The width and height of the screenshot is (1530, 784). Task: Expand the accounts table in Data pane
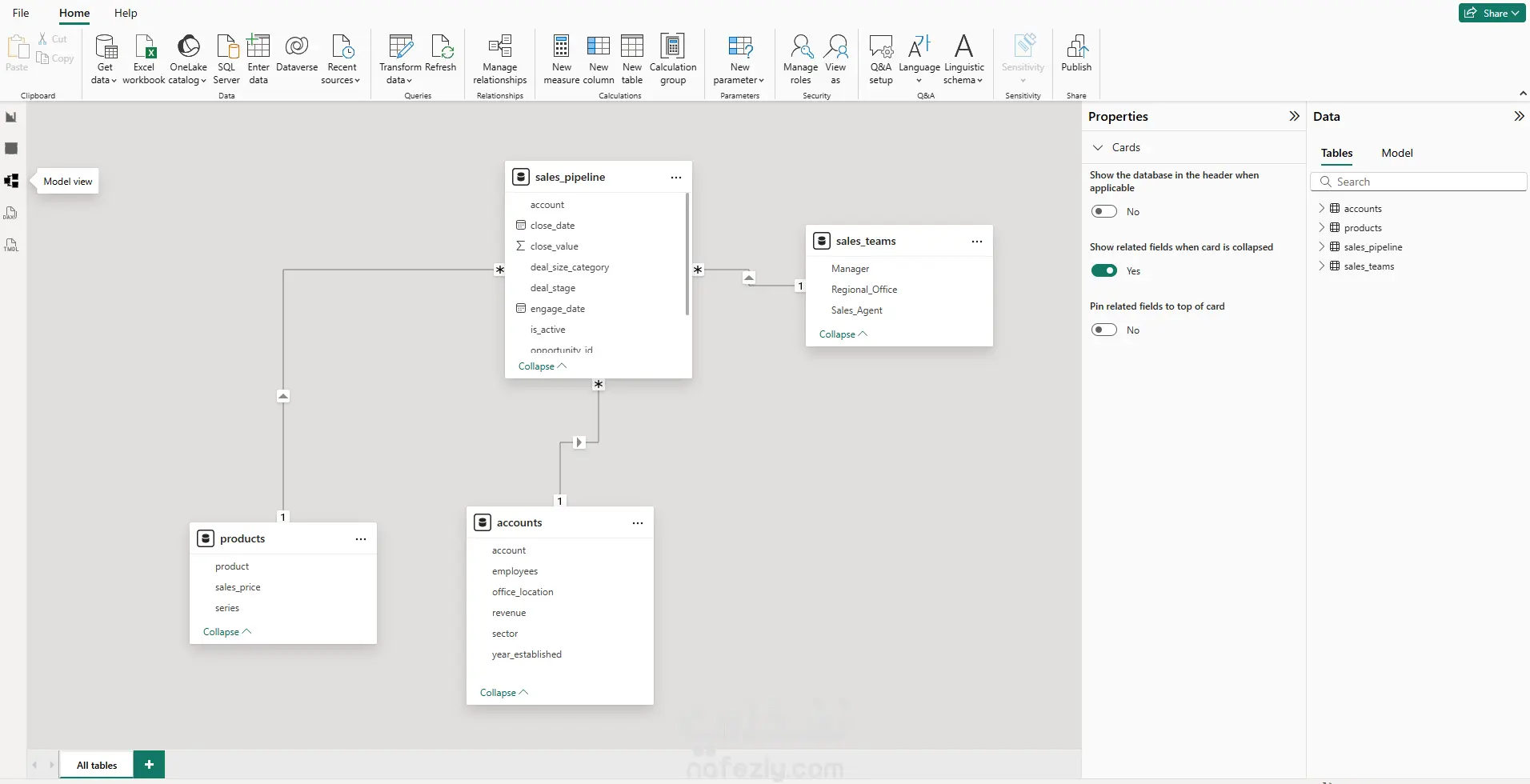click(1321, 208)
